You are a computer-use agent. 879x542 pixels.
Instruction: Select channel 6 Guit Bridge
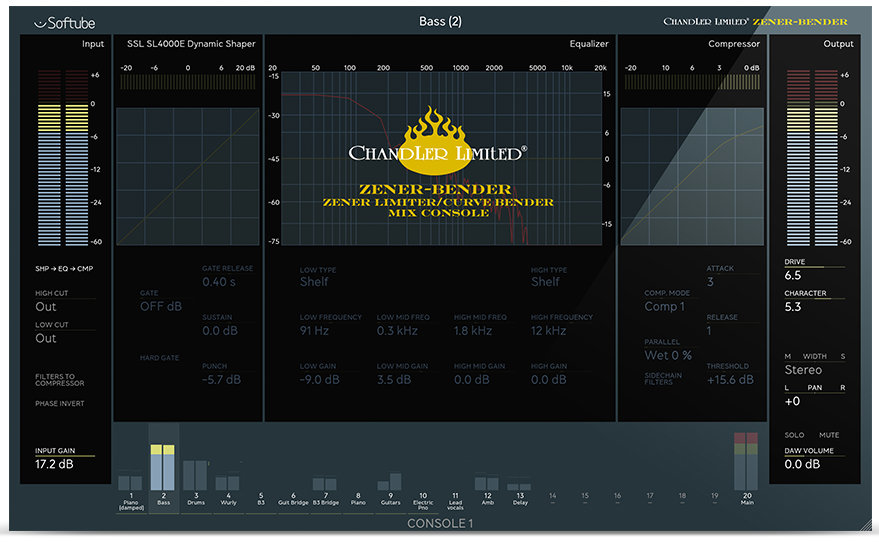(x=293, y=499)
